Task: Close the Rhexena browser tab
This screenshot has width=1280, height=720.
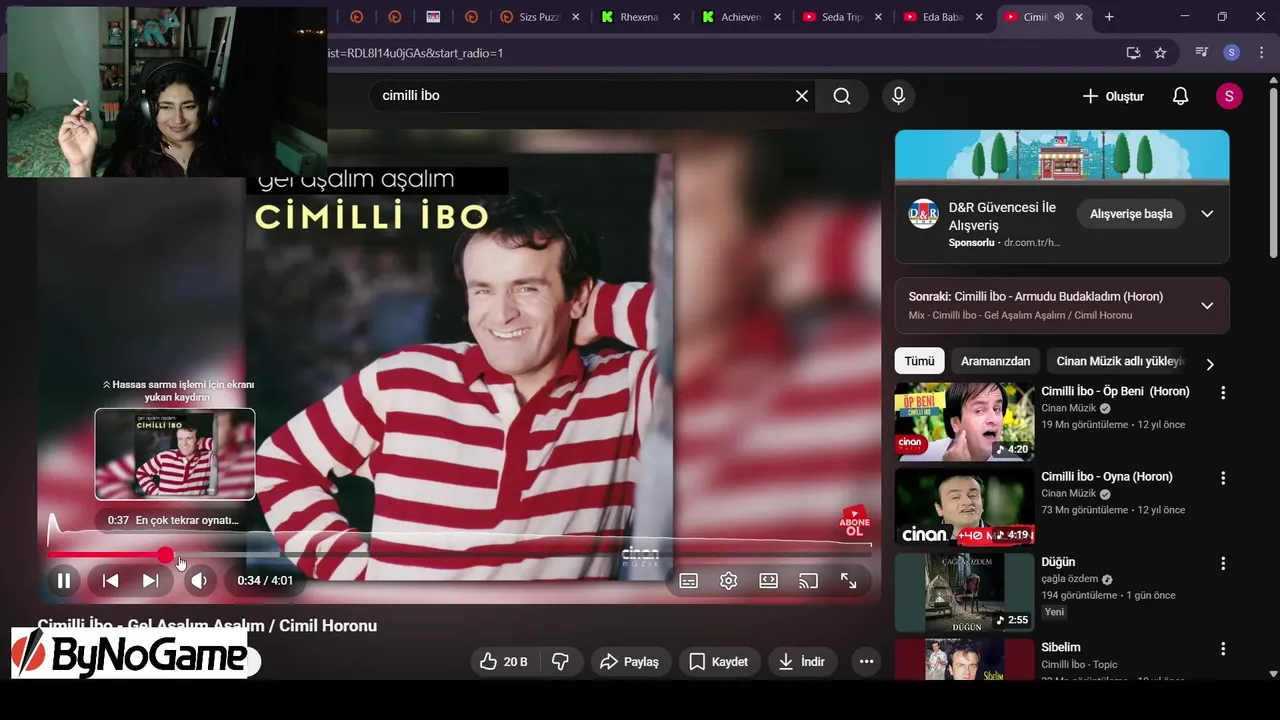Action: point(677,17)
